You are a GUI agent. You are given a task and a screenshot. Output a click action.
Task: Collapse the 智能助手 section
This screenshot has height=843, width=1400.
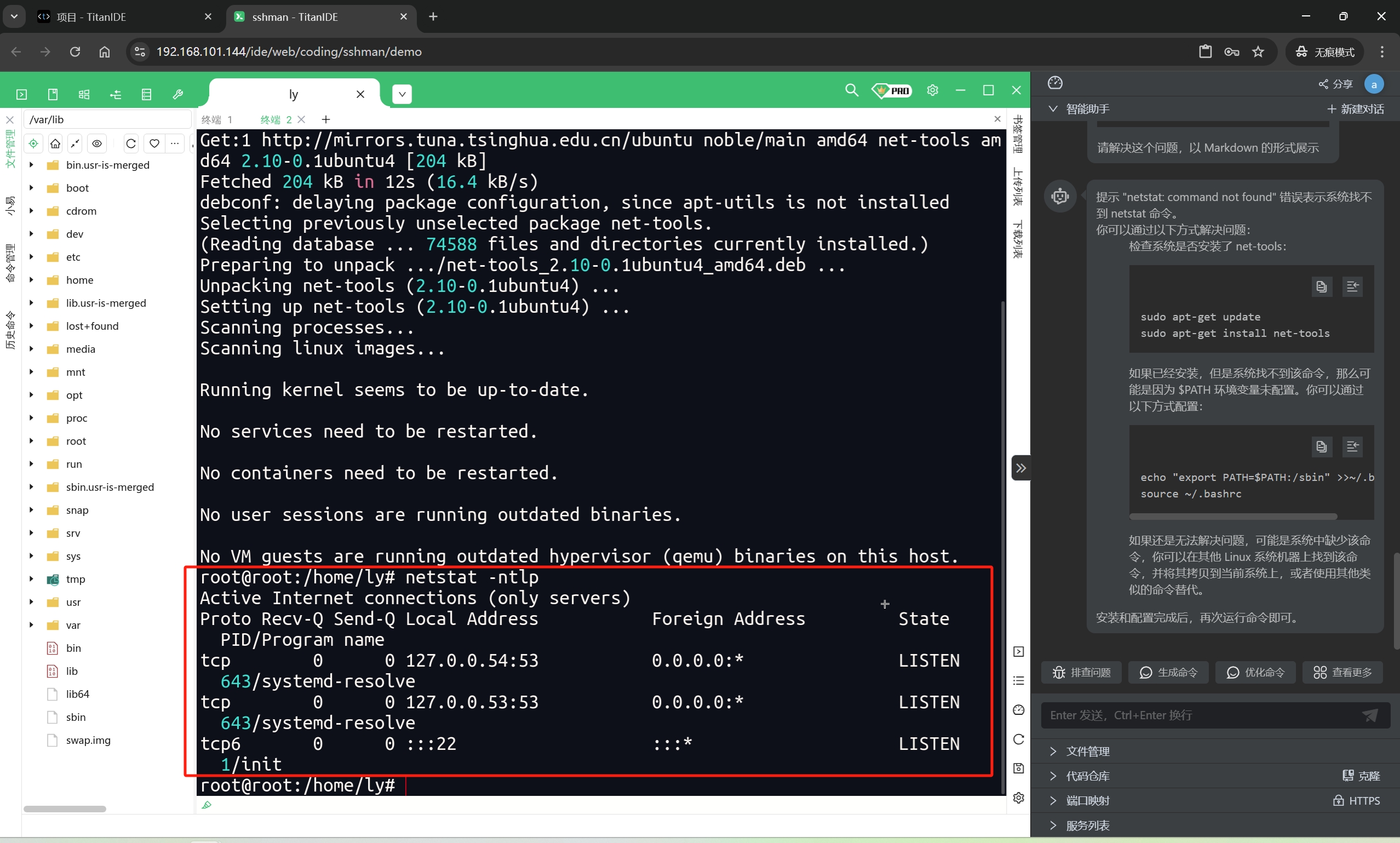click(x=1053, y=108)
